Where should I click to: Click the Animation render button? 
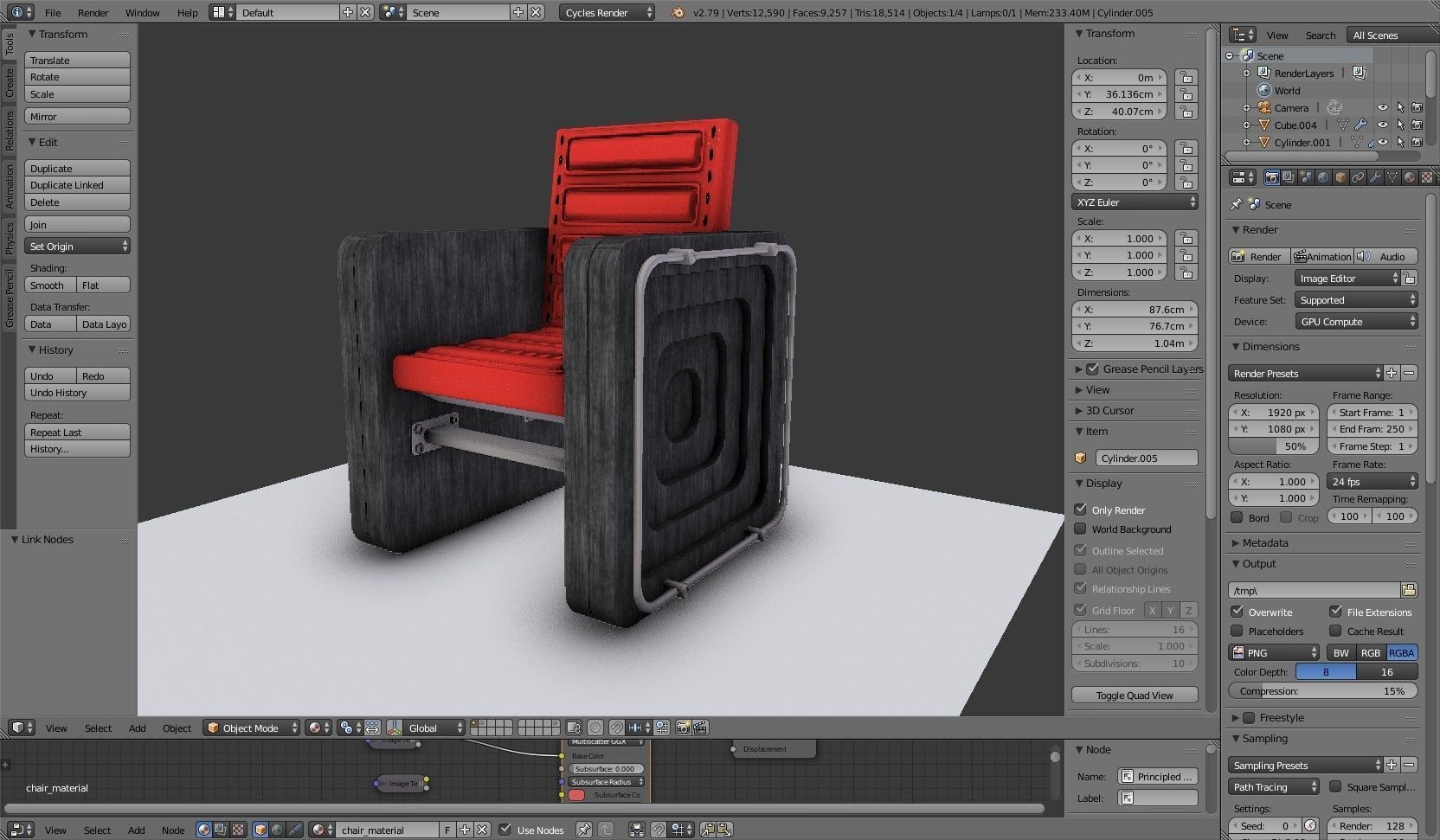[x=1322, y=256]
